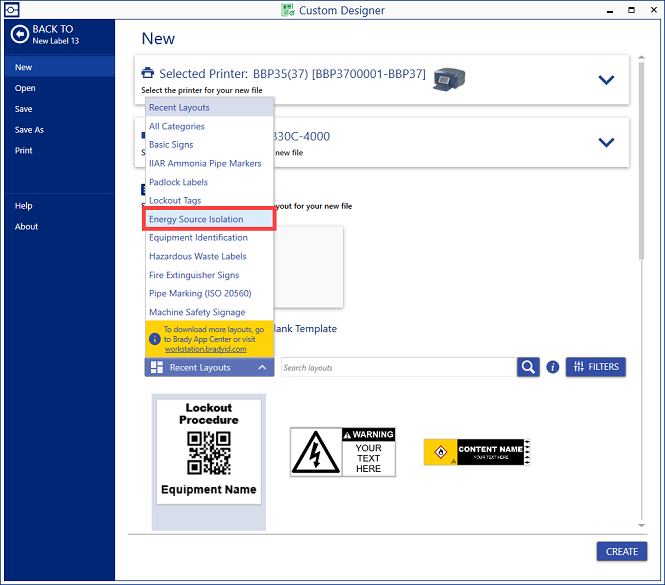Click the vertical scrollbar thumb
665x585 pixels.
(641, 160)
